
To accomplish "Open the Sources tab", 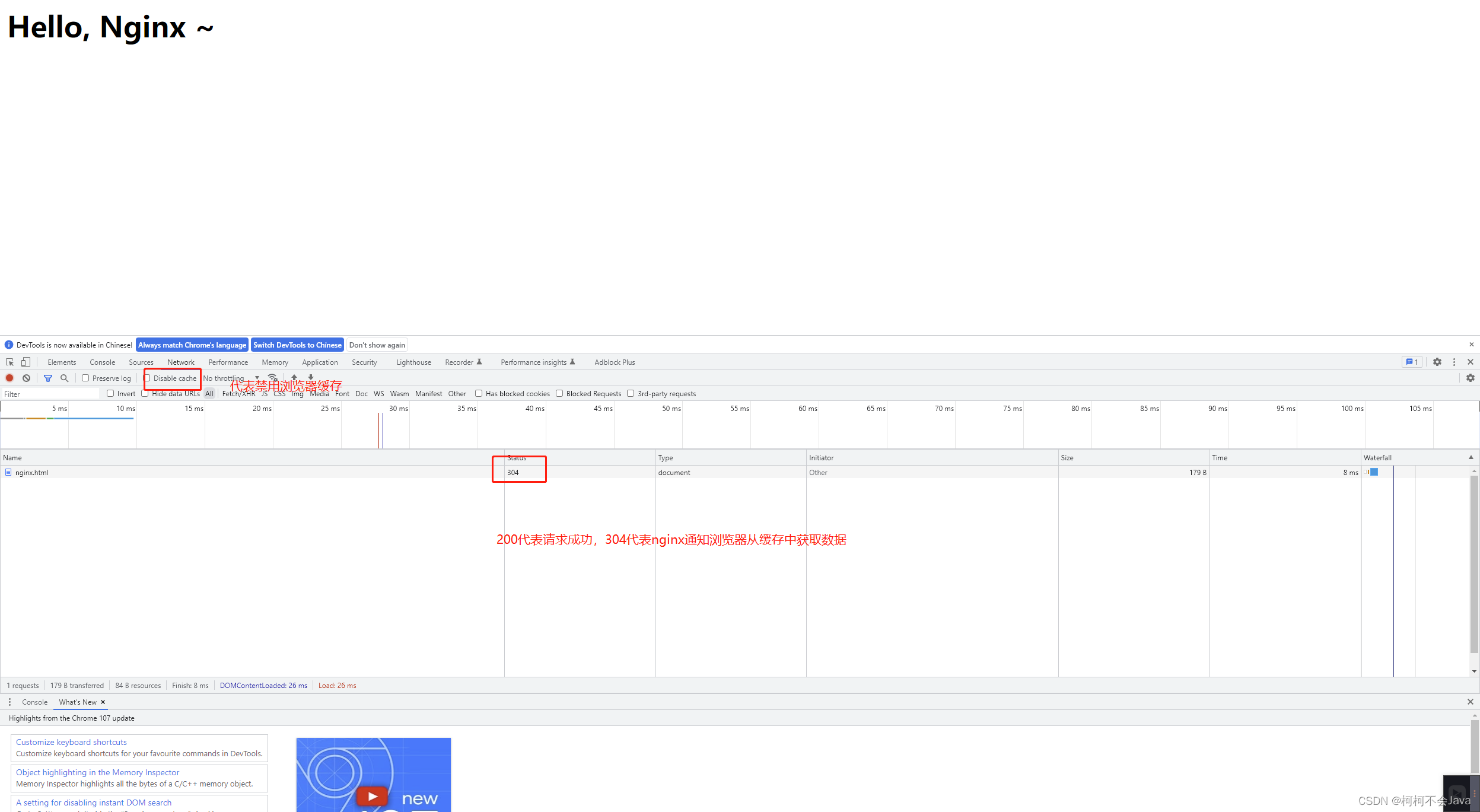I will pyautogui.click(x=141, y=362).
